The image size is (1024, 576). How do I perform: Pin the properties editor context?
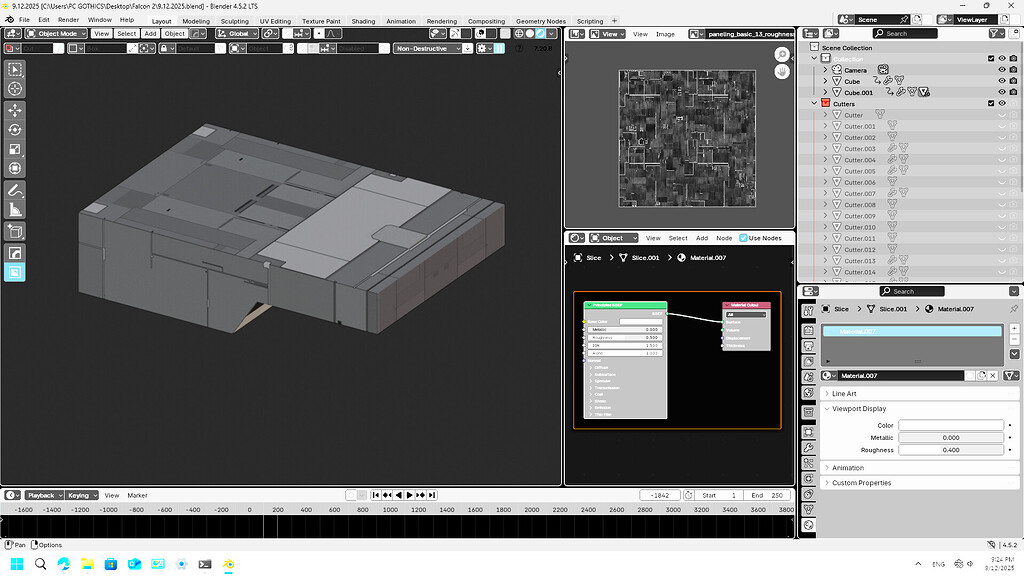pyautogui.click(x=1014, y=309)
